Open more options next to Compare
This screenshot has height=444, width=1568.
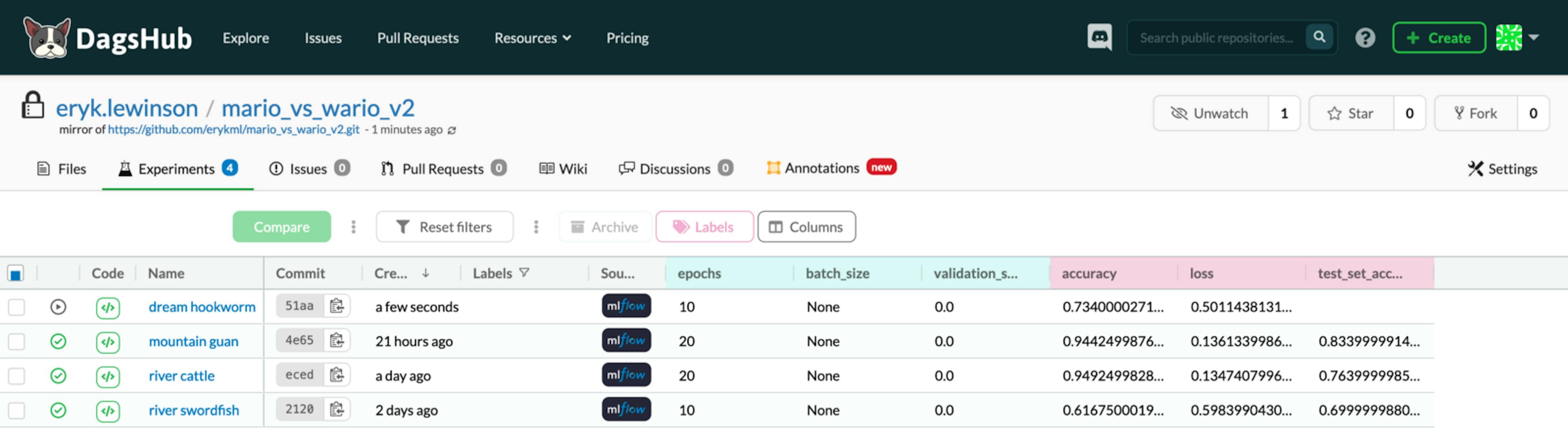pyautogui.click(x=353, y=227)
